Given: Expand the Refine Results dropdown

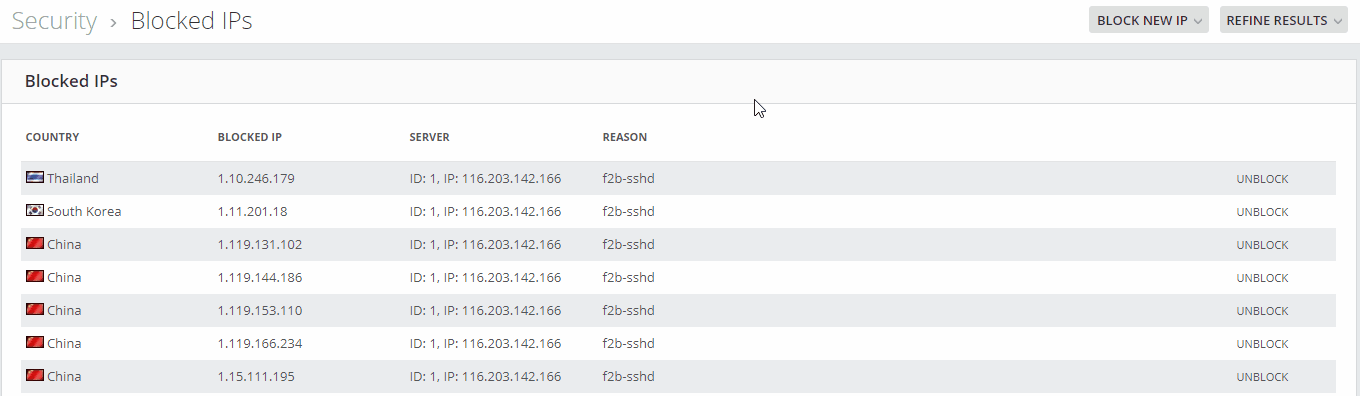Looking at the screenshot, I should [x=1284, y=20].
